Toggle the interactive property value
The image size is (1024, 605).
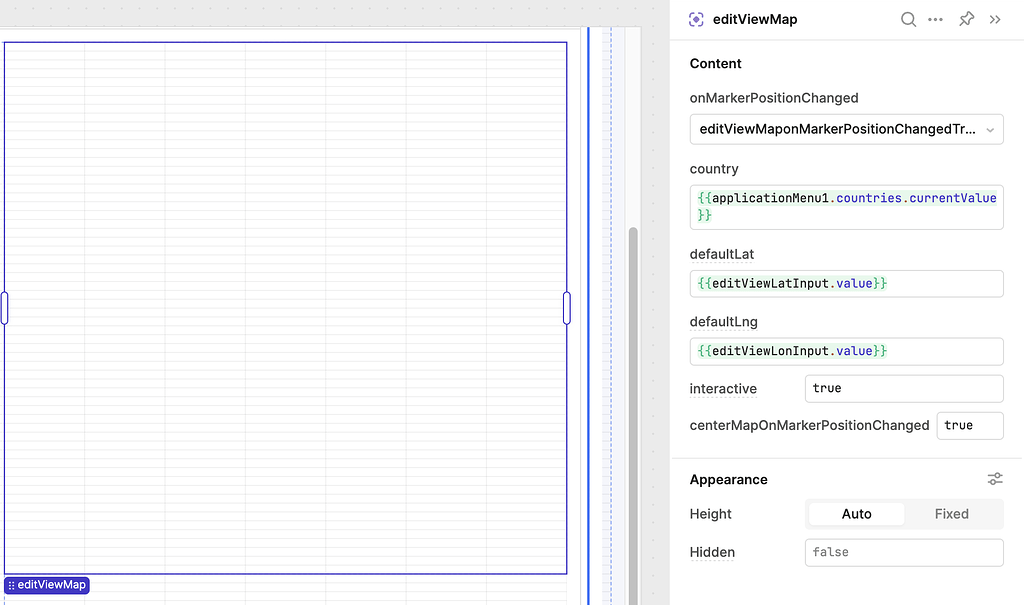pos(904,388)
